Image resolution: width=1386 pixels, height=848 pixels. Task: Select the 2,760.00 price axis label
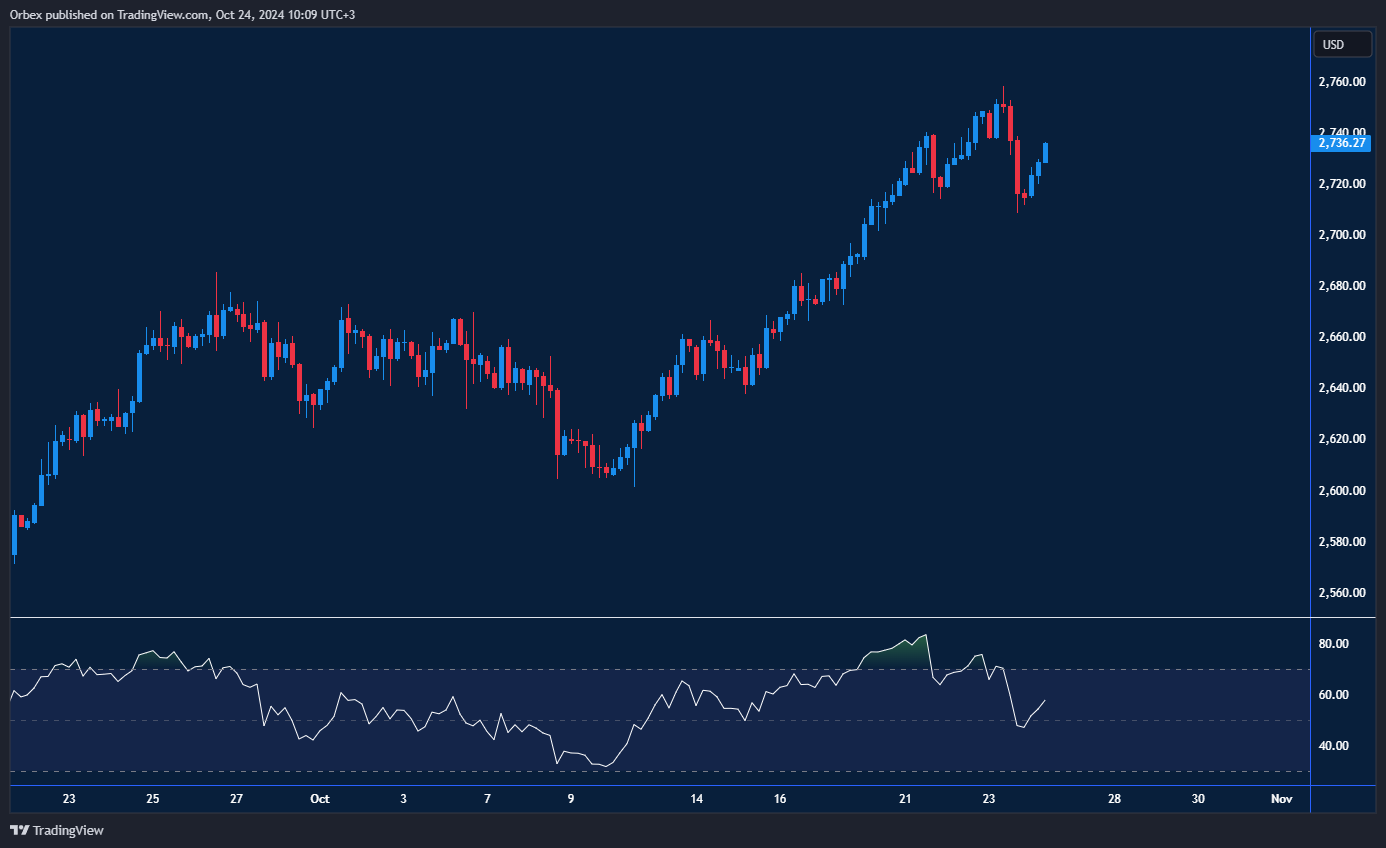pyautogui.click(x=1341, y=82)
